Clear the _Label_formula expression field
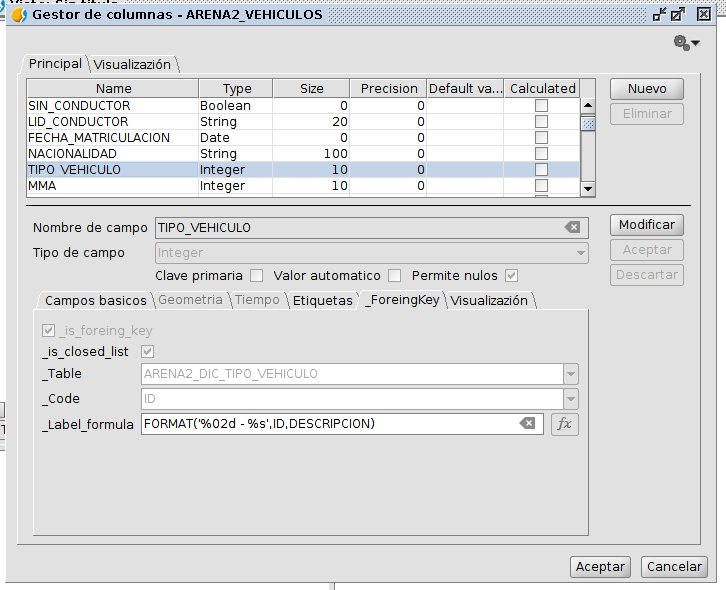726x590 pixels. (527, 424)
